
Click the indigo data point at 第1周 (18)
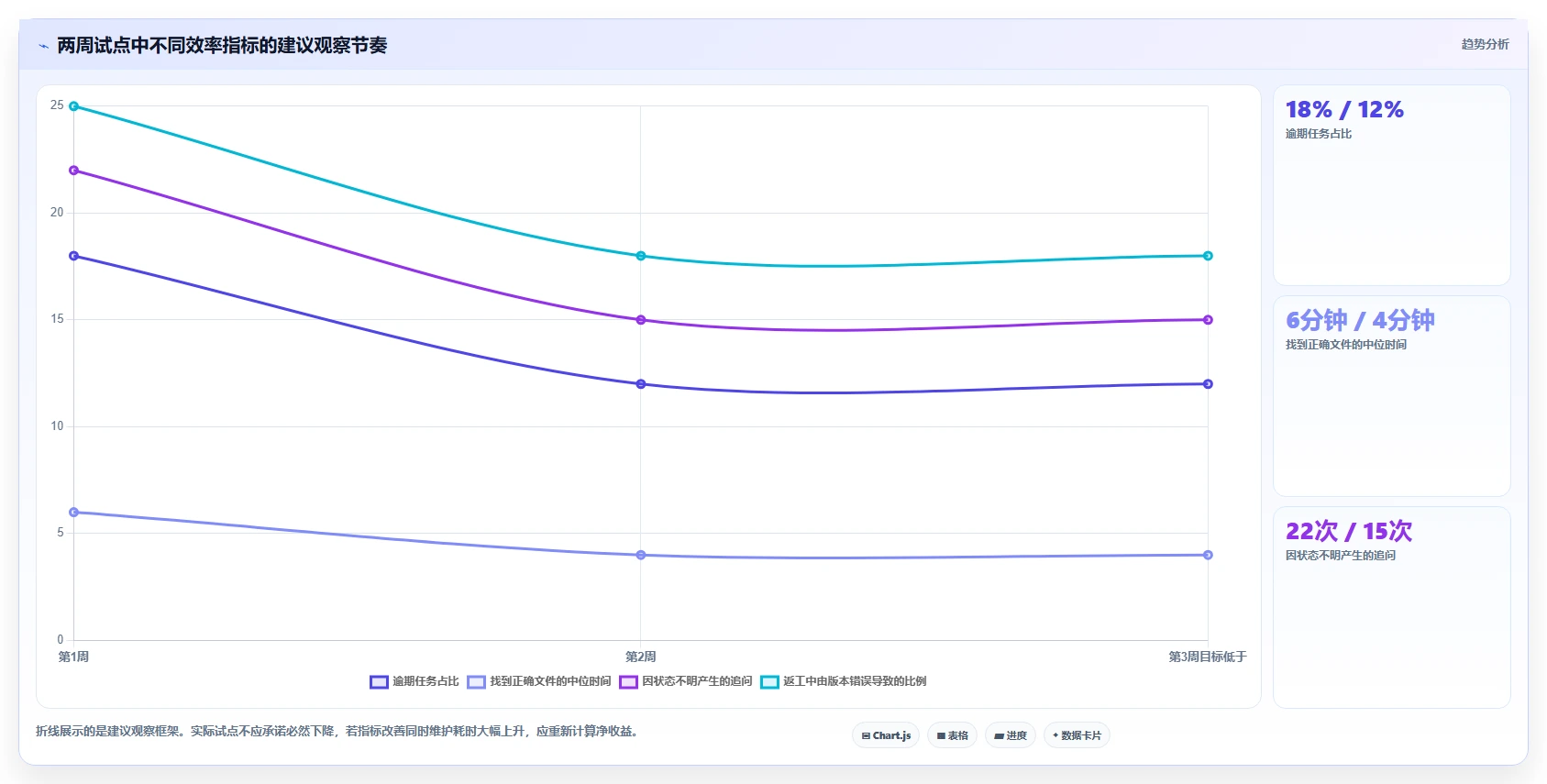point(74,256)
